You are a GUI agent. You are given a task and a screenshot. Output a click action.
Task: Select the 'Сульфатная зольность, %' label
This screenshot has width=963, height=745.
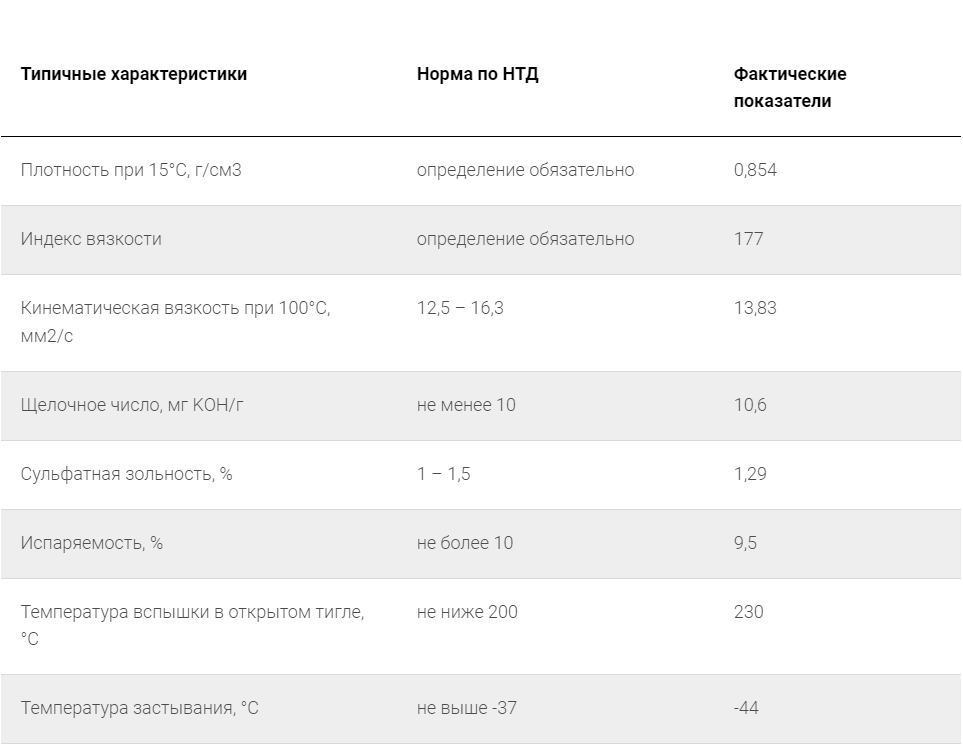[x=126, y=474]
